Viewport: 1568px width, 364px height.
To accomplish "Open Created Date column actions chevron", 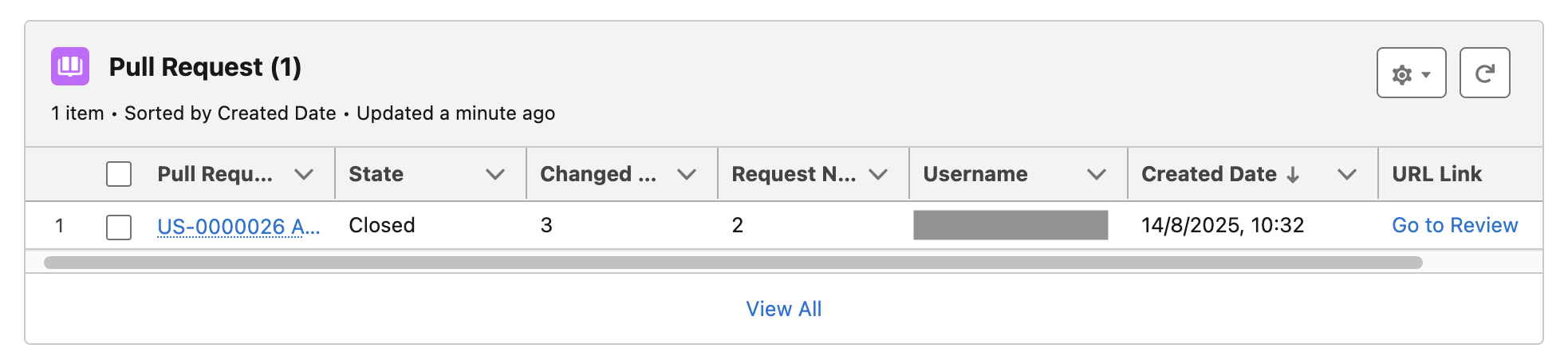I will pos(1347,174).
